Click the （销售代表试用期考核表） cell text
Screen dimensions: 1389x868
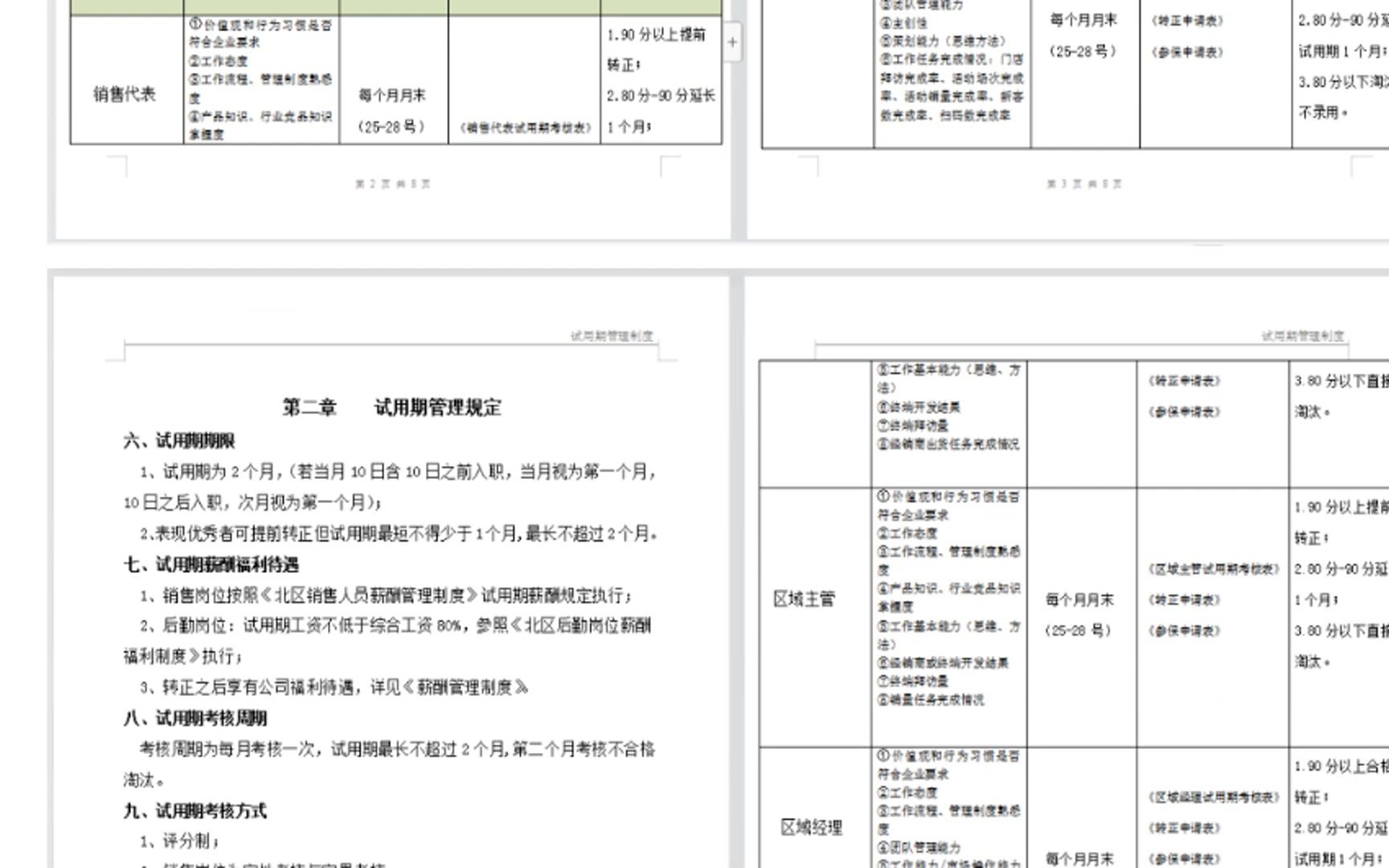coord(525,128)
